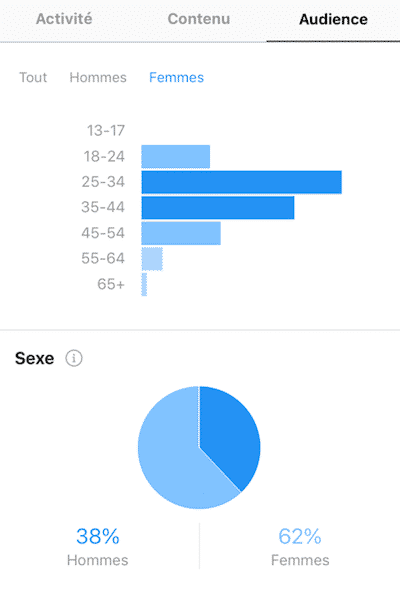Filter age range by Tout
The image size is (400, 593).
pyautogui.click(x=33, y=78)
